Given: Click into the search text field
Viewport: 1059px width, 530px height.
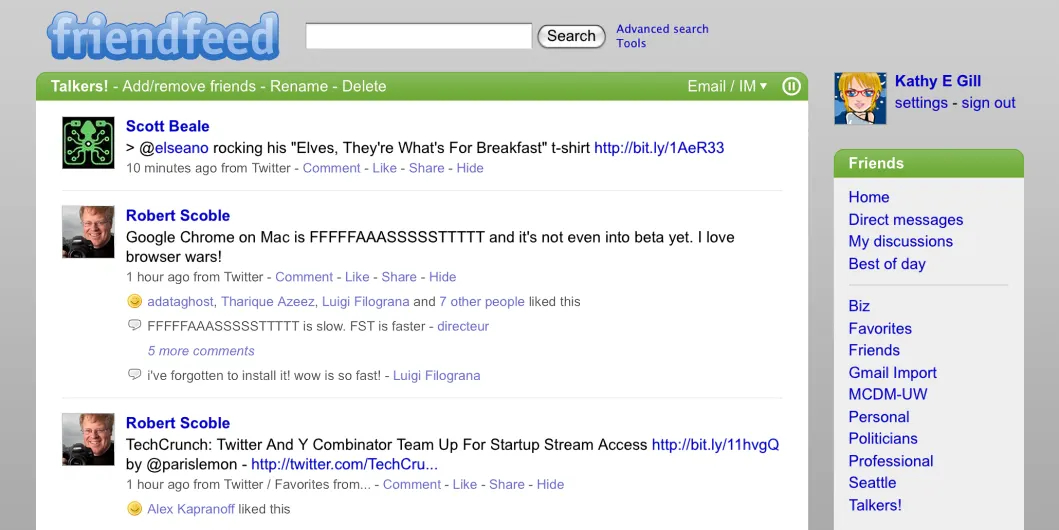Looking at the screenshot, I should pos(418,36).
